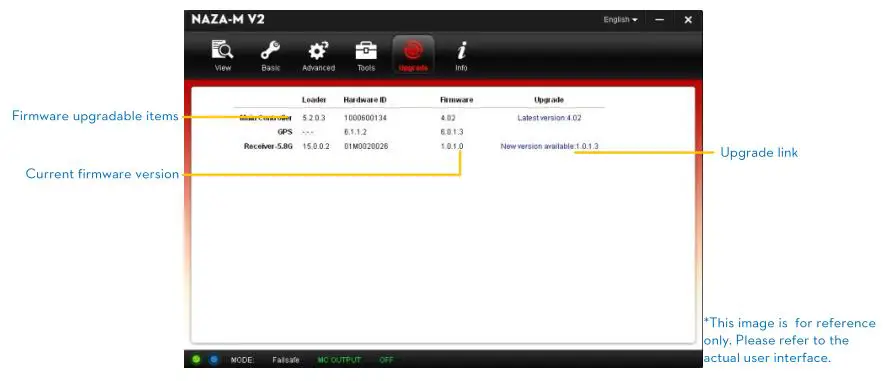Click the Main Controller row label
Screen dimensions: 891x381
tap(266, 118)
